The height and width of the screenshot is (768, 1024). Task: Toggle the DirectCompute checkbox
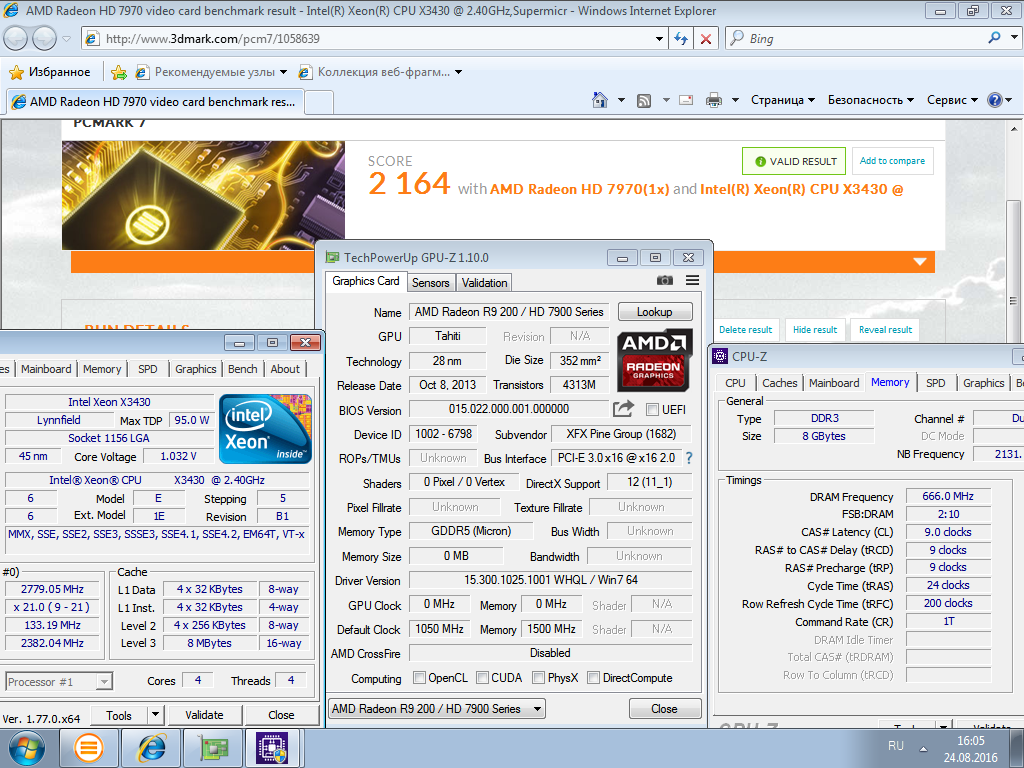click(x=594, y=677)
